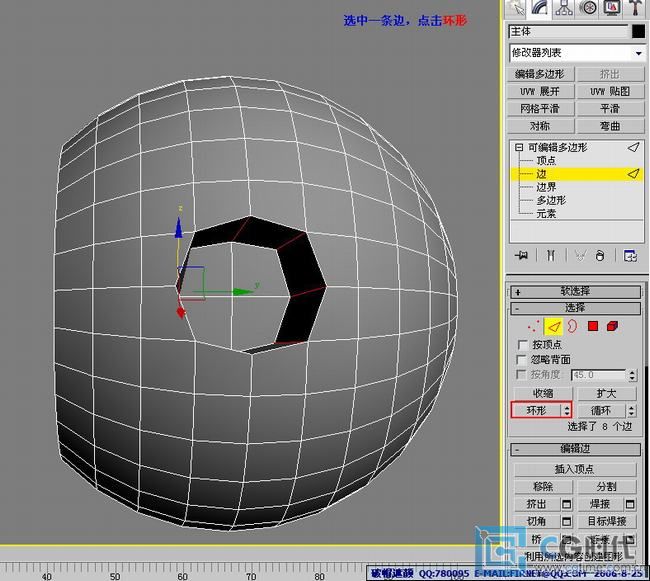
Task: Click the 插入顶点 button
Action: coord(575,469)
